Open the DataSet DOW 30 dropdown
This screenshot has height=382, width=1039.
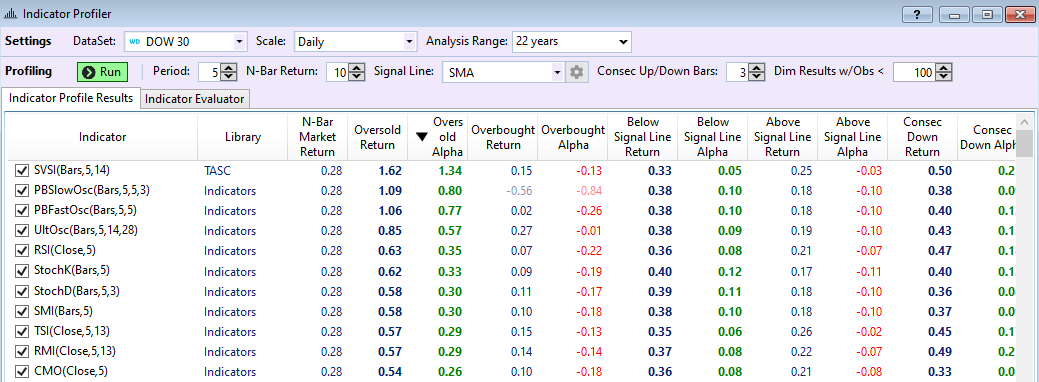[239, 42]
